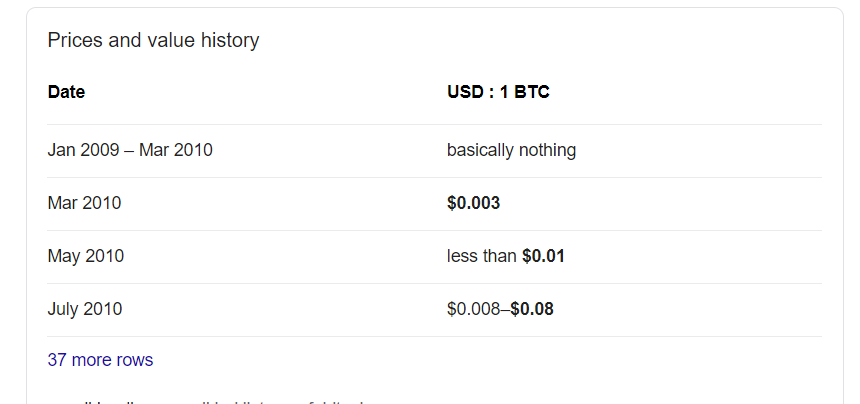Image resolution: width=860 pixels, height=404 pixels.
Task: Select the 'Date' column header
Action: coord(66,92)
